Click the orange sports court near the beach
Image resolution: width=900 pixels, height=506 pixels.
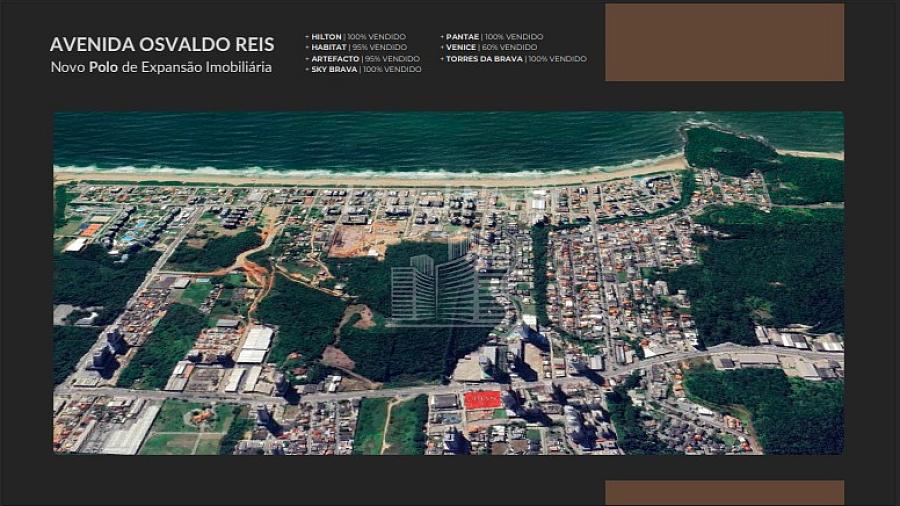[x=90, y=229]
